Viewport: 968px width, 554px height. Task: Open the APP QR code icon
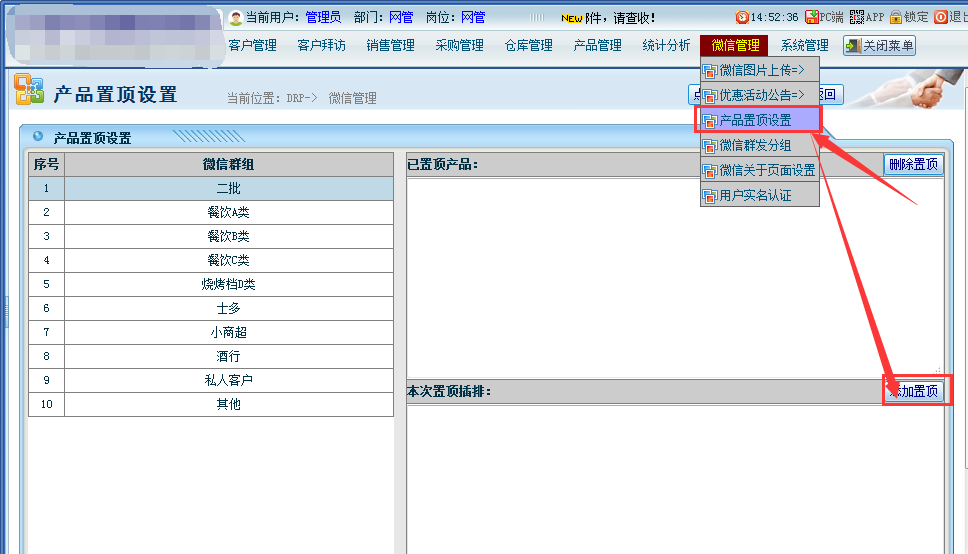click(x=856, y=17)
